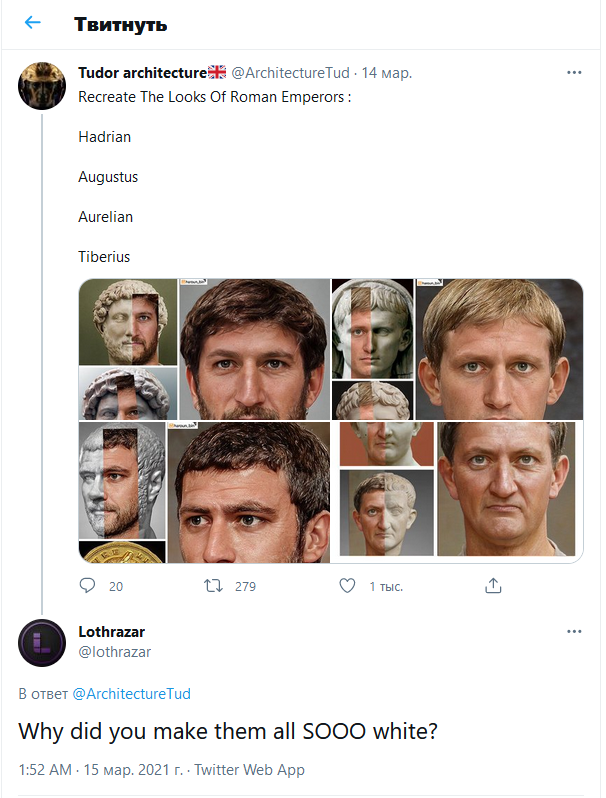Screen dimensions: 606x798
Task: Click the retweet icon
Action: tap(213, 586)
